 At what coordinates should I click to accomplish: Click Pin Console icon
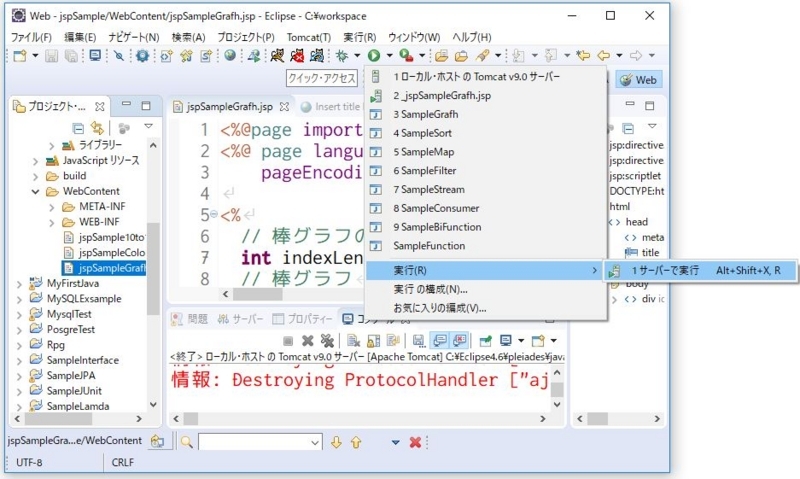[x=486, y=340]
